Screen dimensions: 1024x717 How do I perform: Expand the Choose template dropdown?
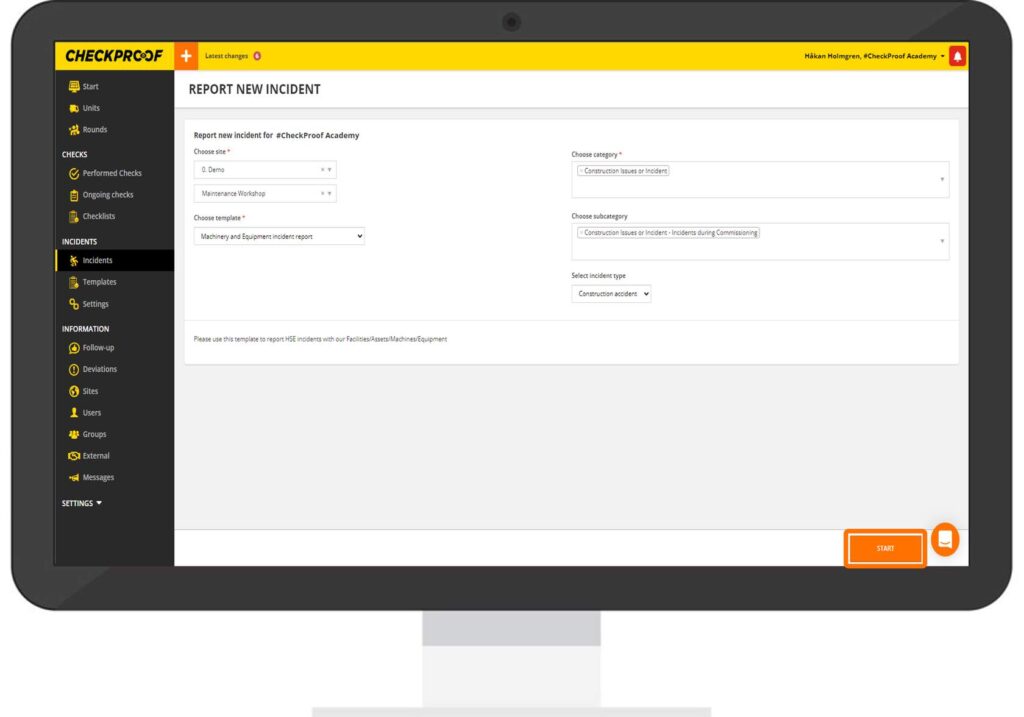(279, 236)
